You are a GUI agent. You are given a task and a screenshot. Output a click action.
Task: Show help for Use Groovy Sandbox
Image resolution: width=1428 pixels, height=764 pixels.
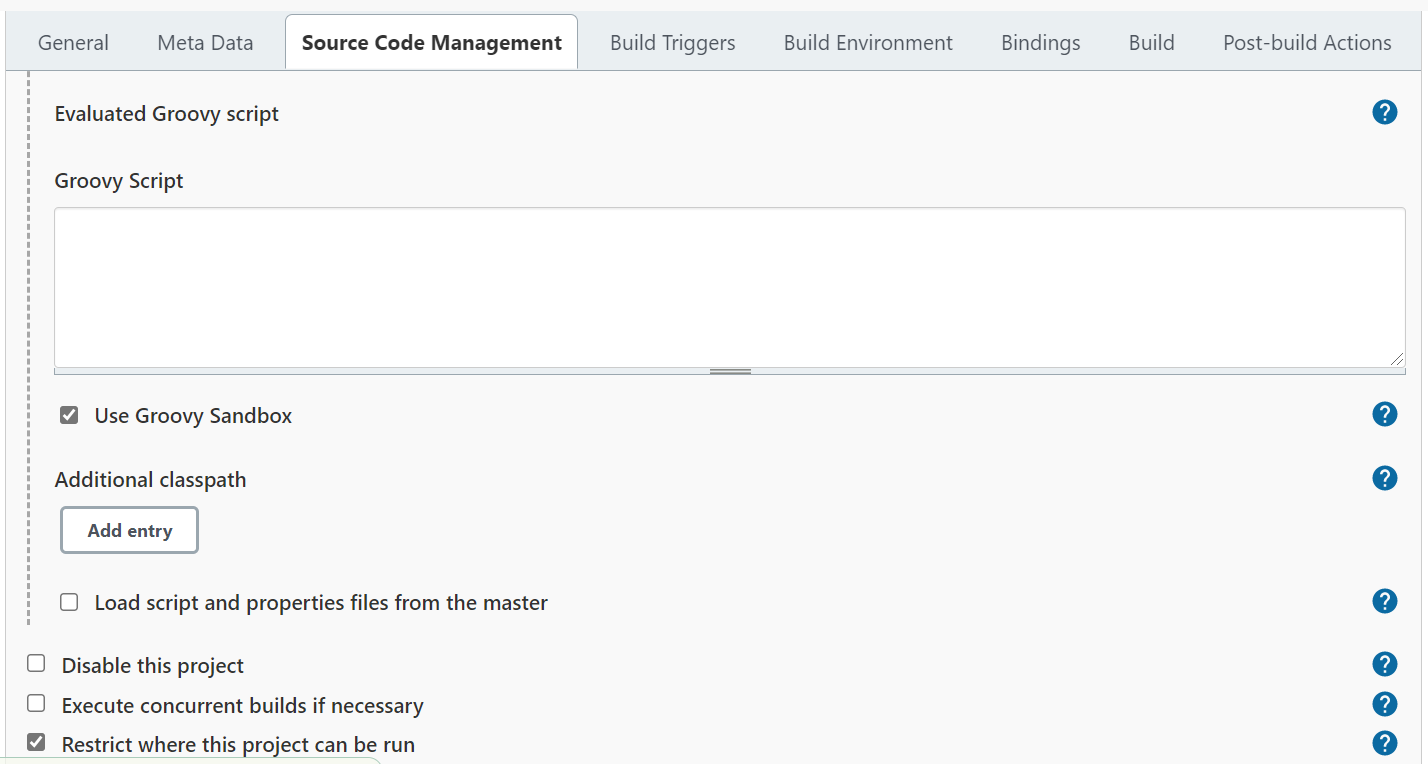(1384, 414)
